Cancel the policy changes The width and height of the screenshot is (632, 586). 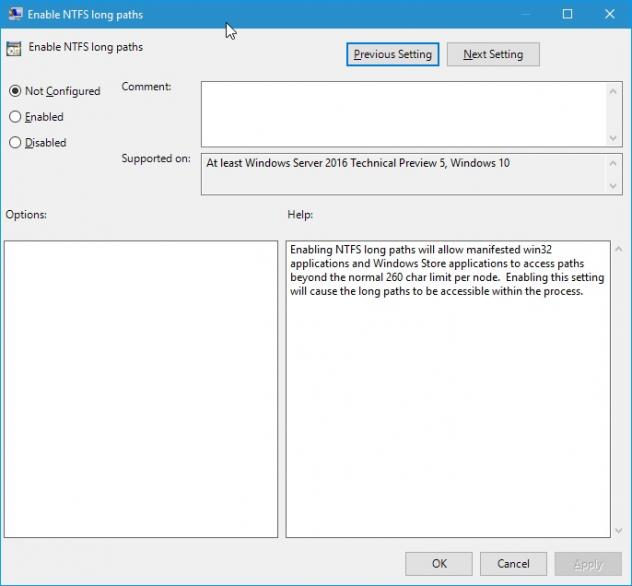[x=513, y=564]
